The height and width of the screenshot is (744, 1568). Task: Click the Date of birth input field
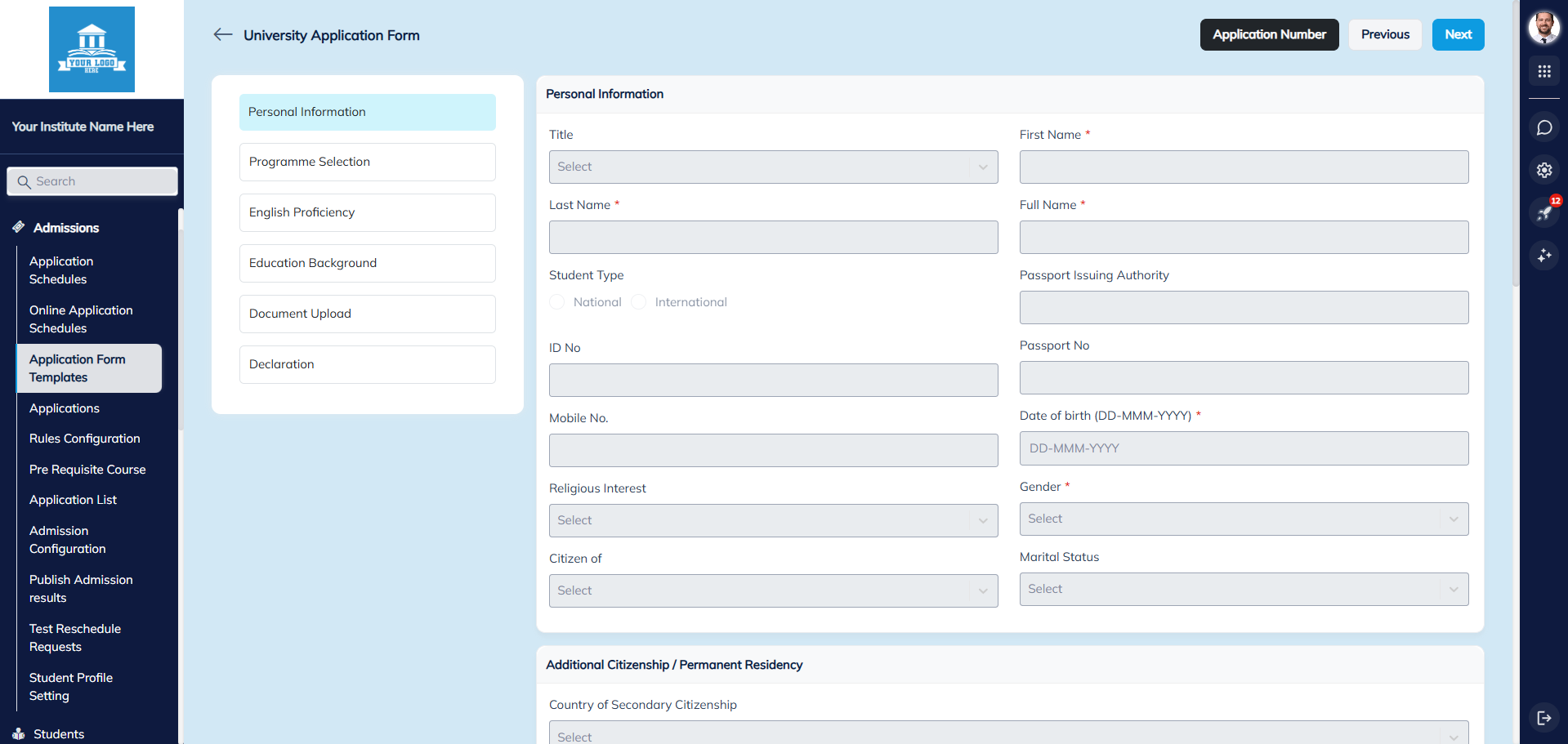pyautogui.click(x=1244, y=448)
